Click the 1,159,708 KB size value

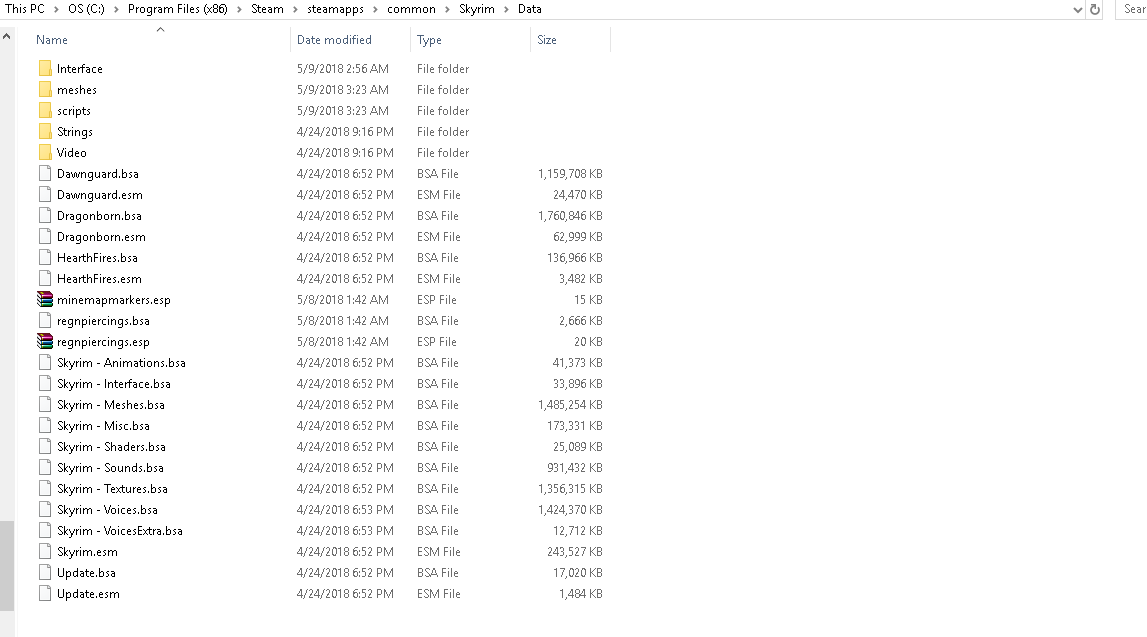click(x=570, y=174)
